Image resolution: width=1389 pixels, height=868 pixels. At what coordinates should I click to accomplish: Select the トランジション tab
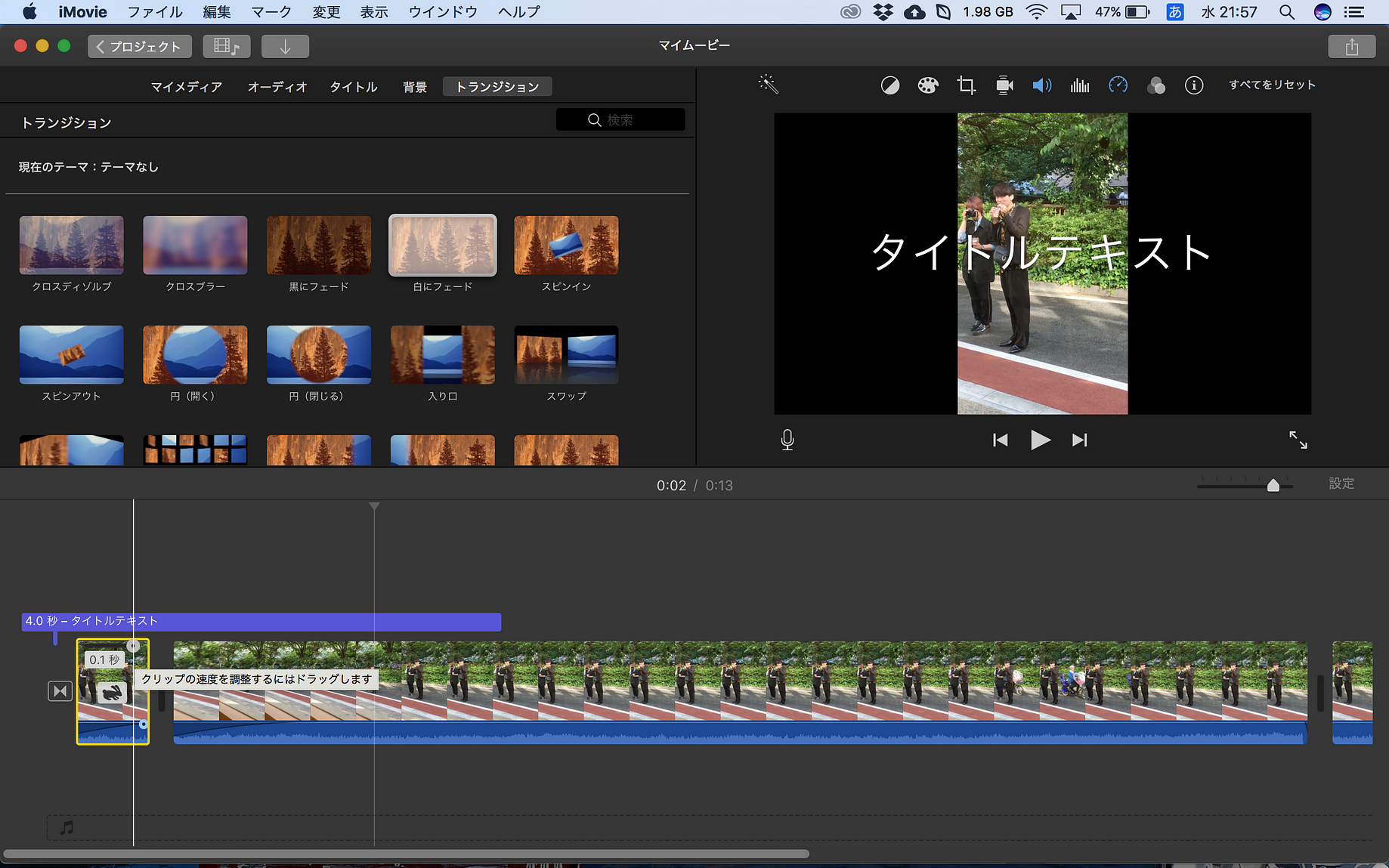pyautogui.click(x=497, y=87)
